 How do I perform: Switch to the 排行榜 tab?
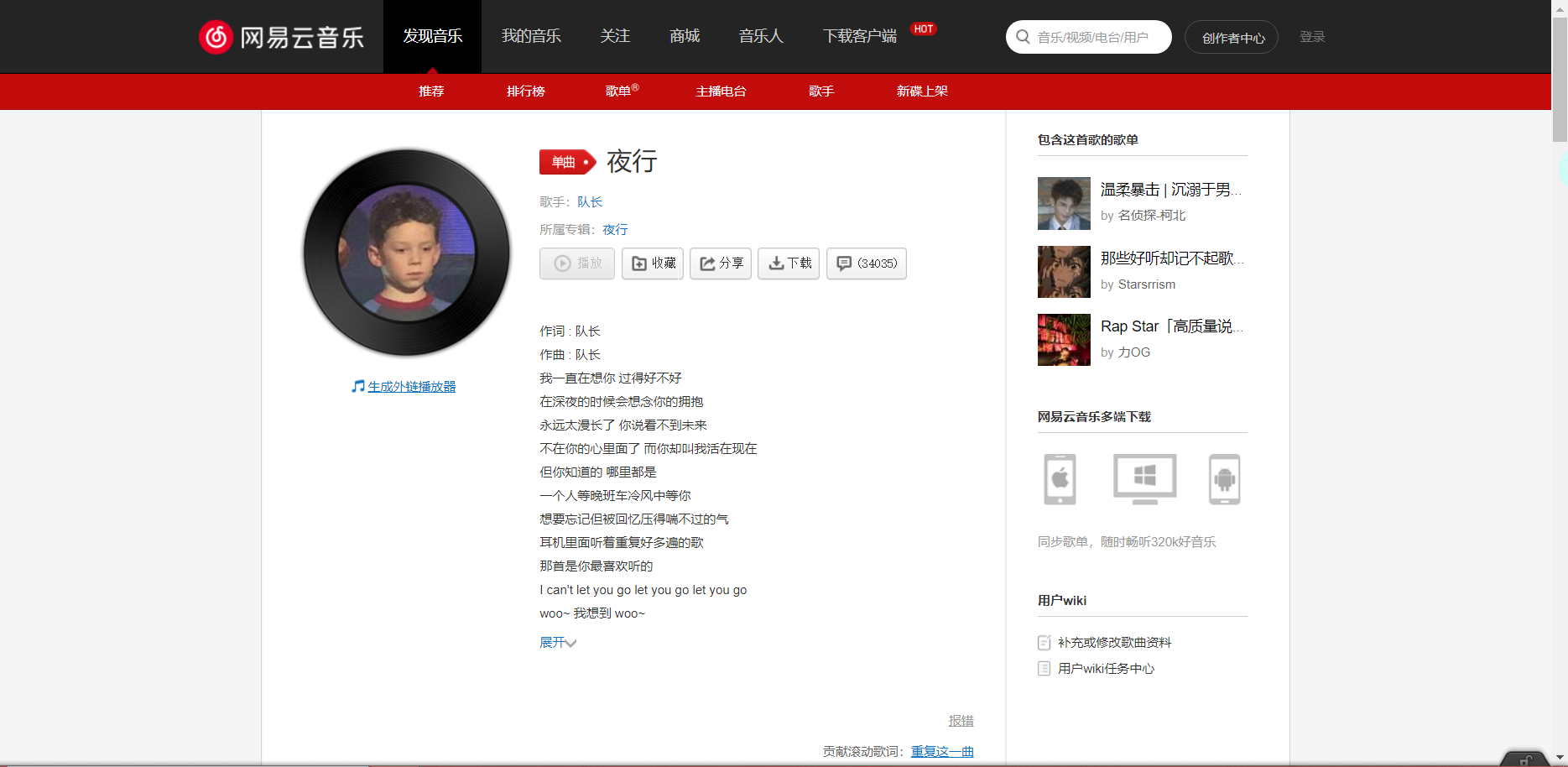point(525,91)
